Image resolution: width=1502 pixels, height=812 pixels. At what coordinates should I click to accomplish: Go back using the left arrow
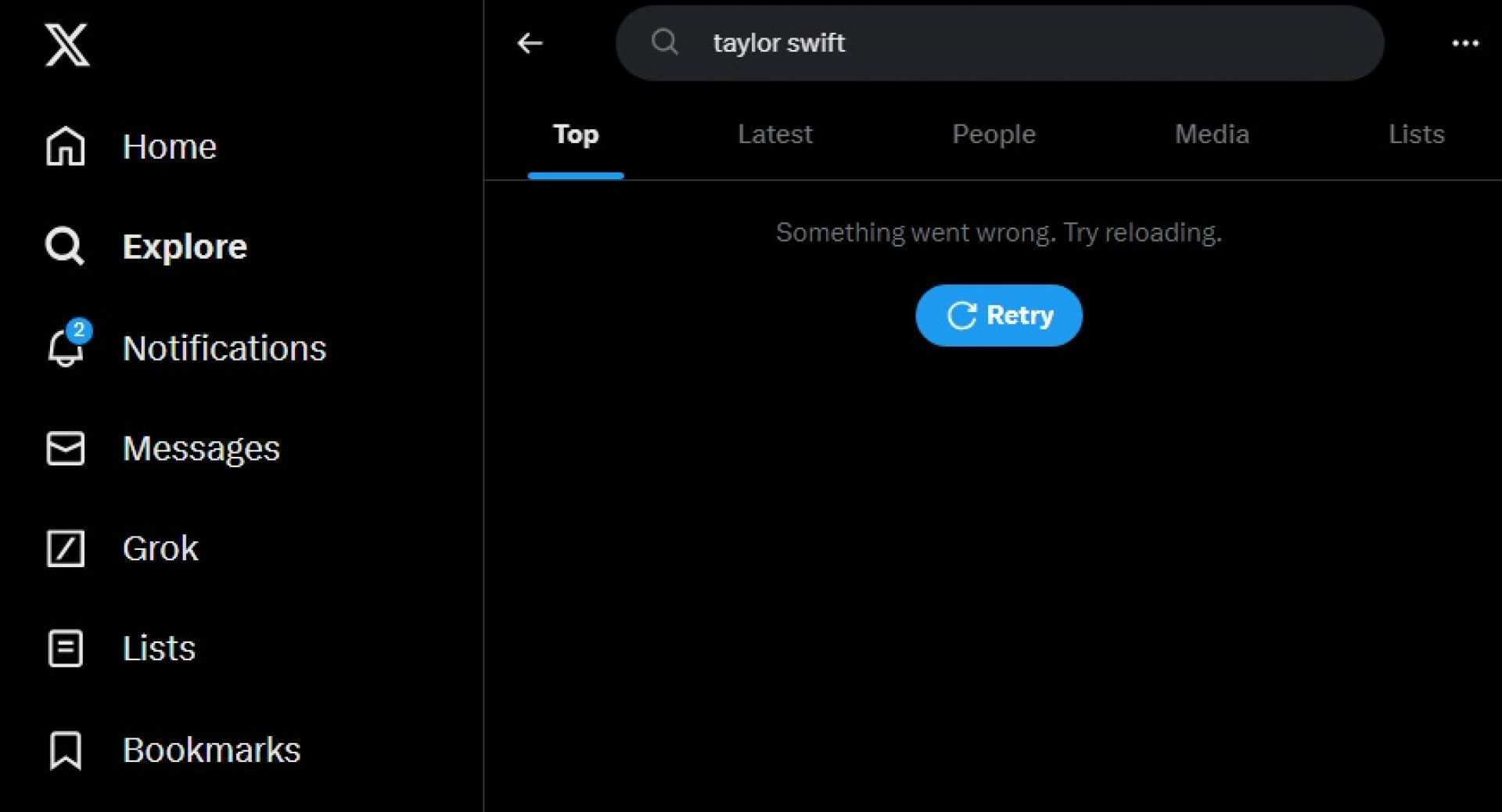coord(530,43)
